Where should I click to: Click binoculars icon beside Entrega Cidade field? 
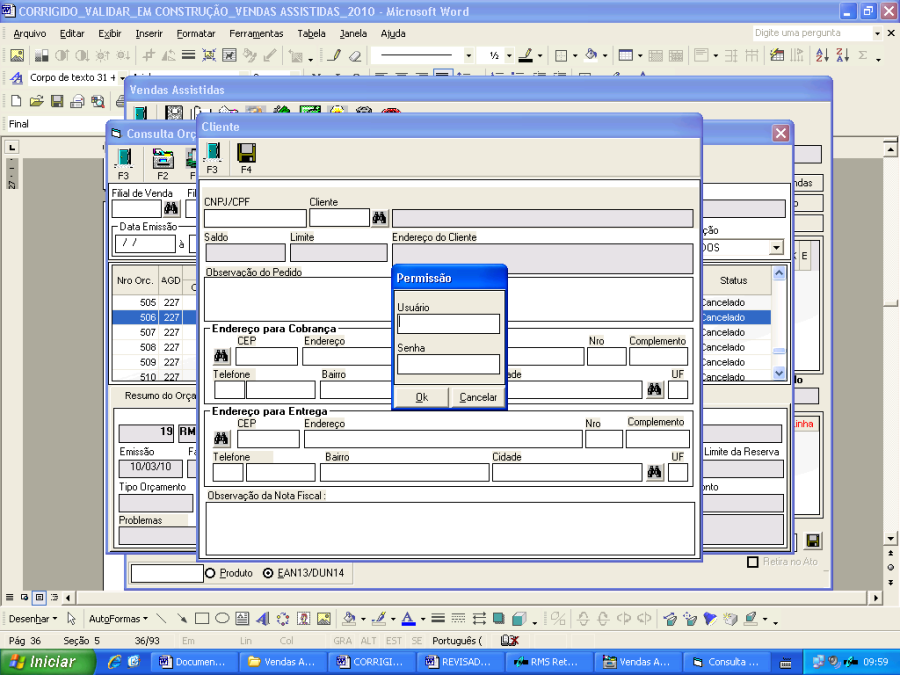pos(654,472)
